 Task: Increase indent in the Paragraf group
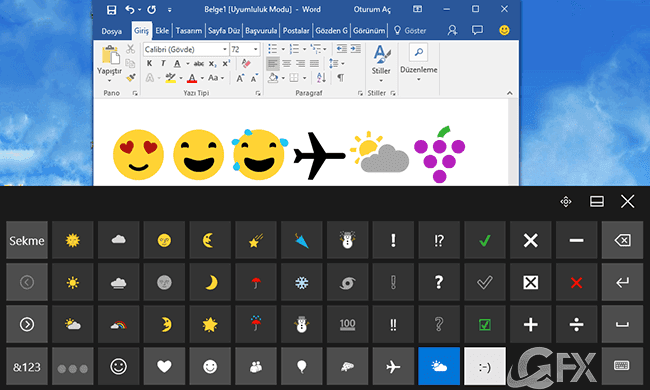[x=356, y=49]
